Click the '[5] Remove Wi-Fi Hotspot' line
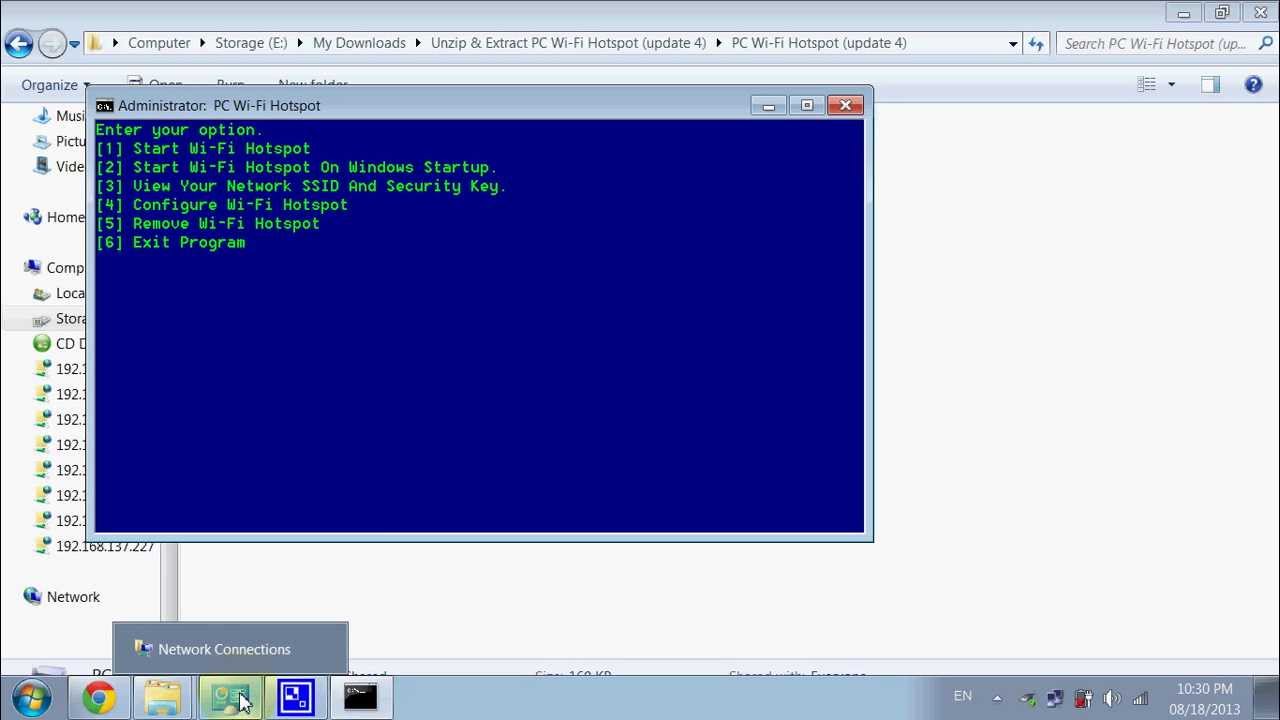Screen dimensions: 1280x720 pos(208,224)
